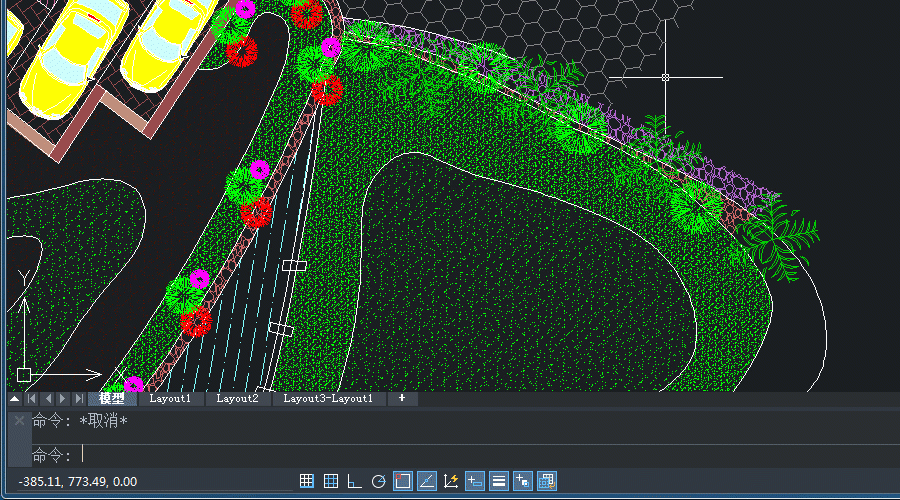Open the Layout3-Layout1 tab

pos(328,398)
